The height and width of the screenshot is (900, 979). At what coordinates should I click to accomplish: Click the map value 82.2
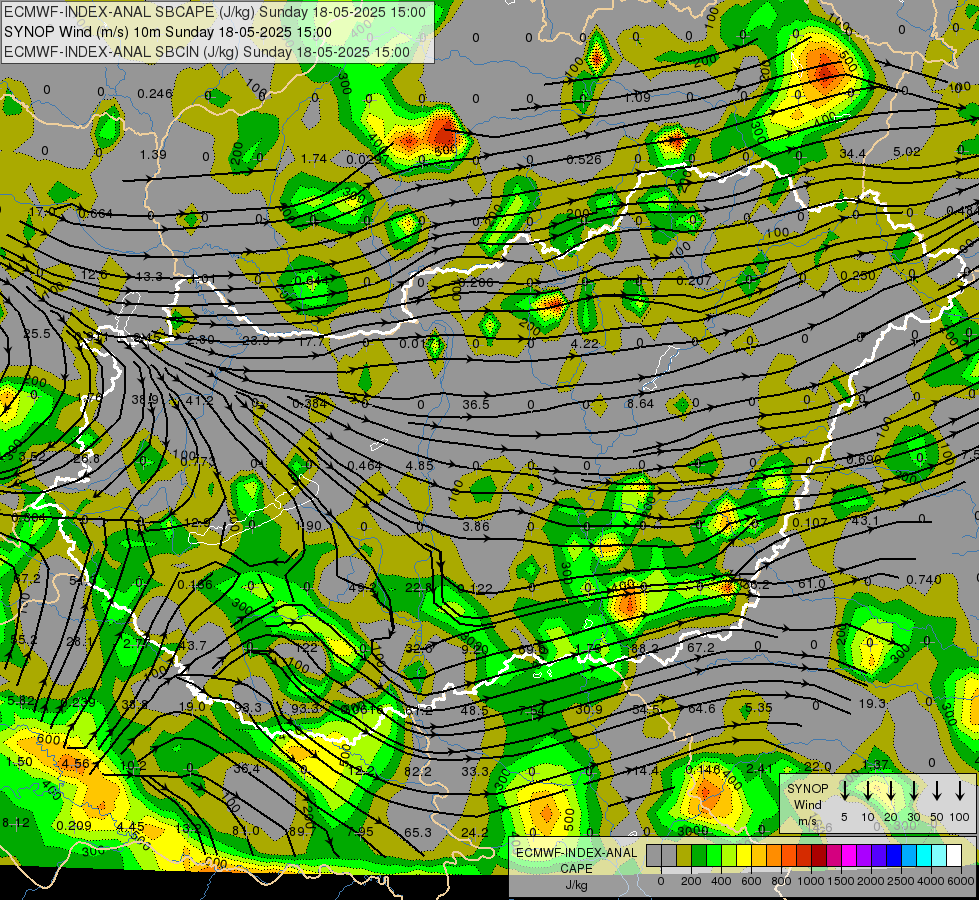[x=418, y=771]
